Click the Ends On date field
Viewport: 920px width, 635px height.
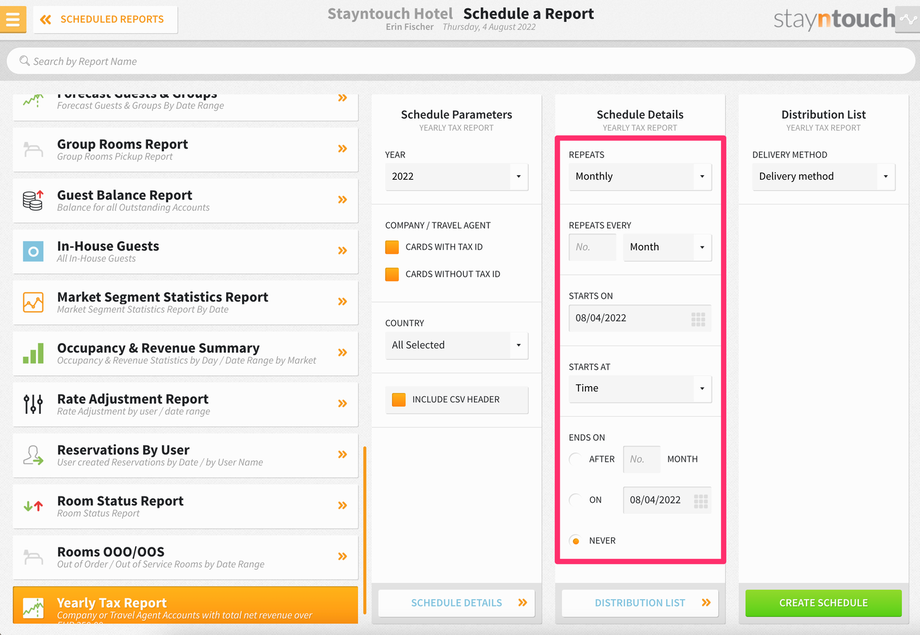[667, 501]
